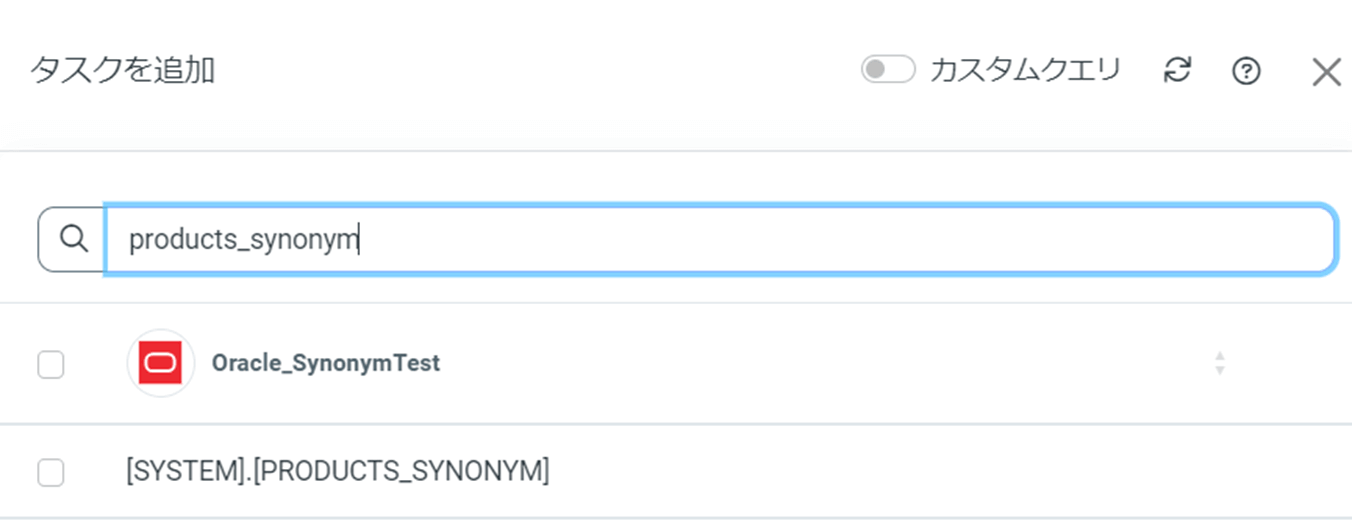Collapse the Oracle_SynonymTest row via empty area
The width and height of the screenshot is (1352, 529).
coord(800,363)
